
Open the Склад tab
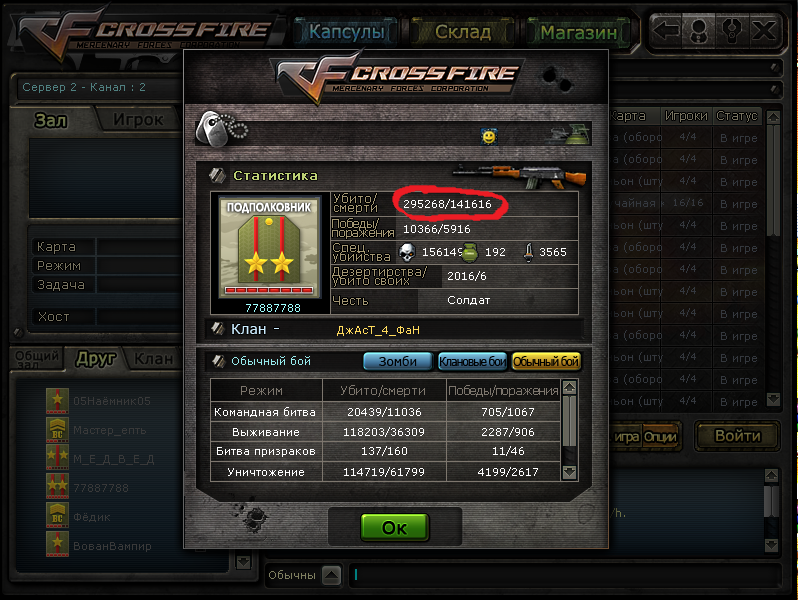pos(463,33)
